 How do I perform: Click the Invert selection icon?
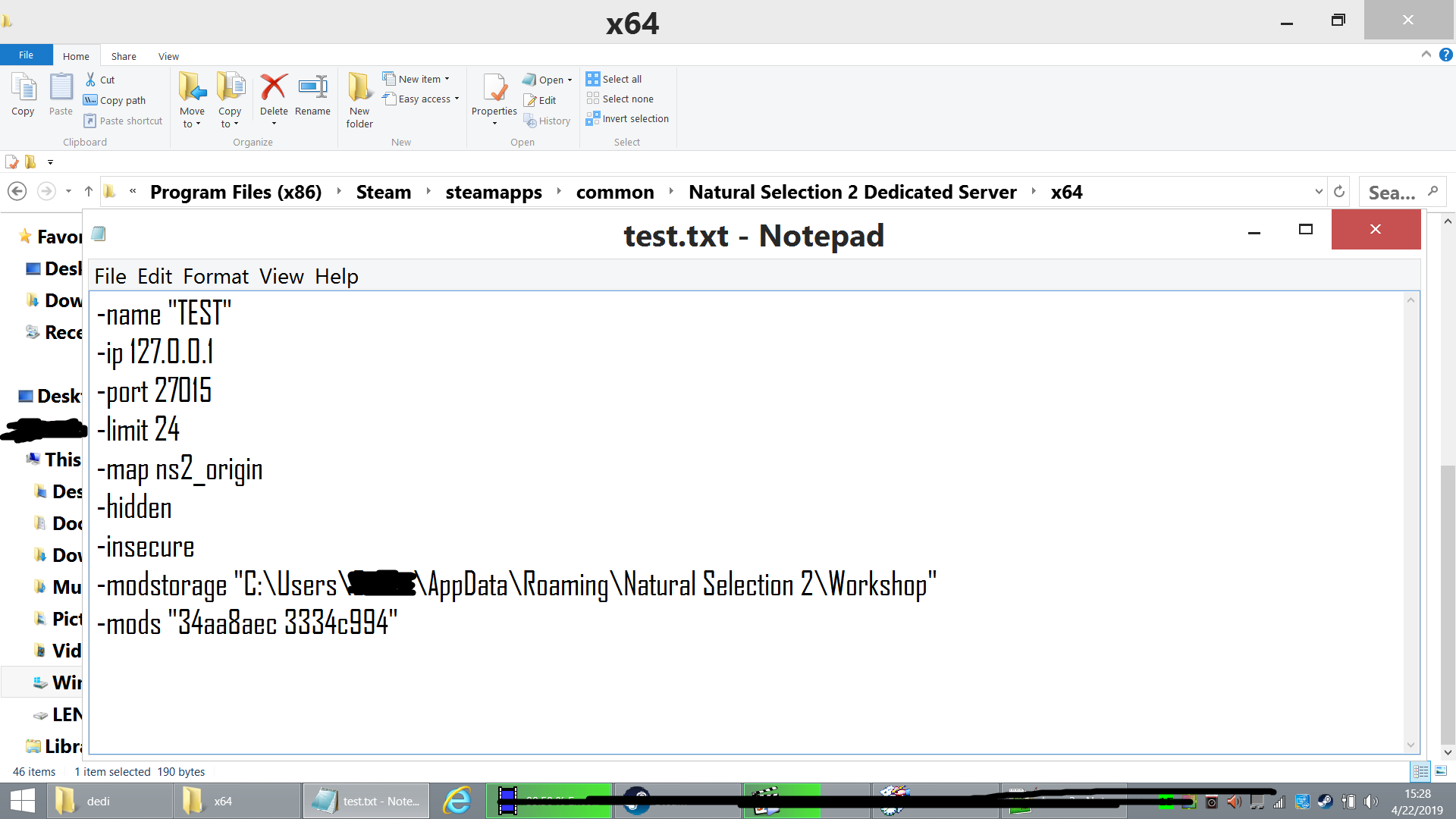pos(592,119)
